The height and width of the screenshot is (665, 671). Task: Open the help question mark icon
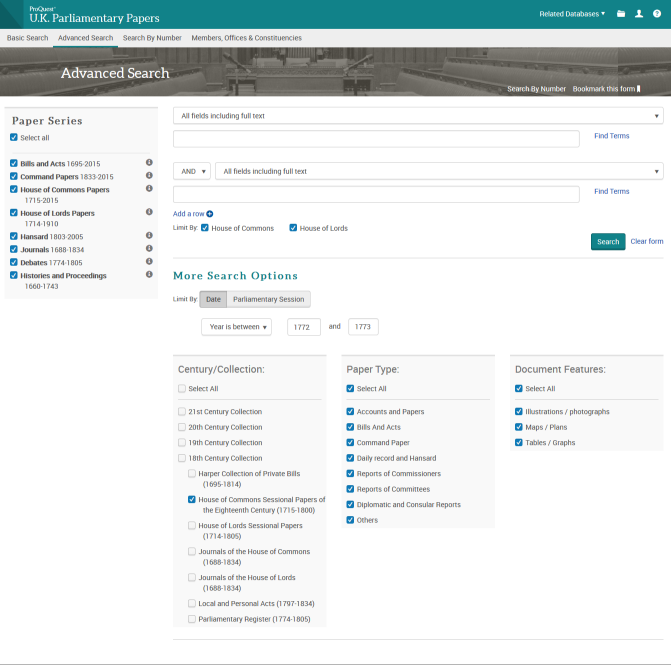point(656,14)
